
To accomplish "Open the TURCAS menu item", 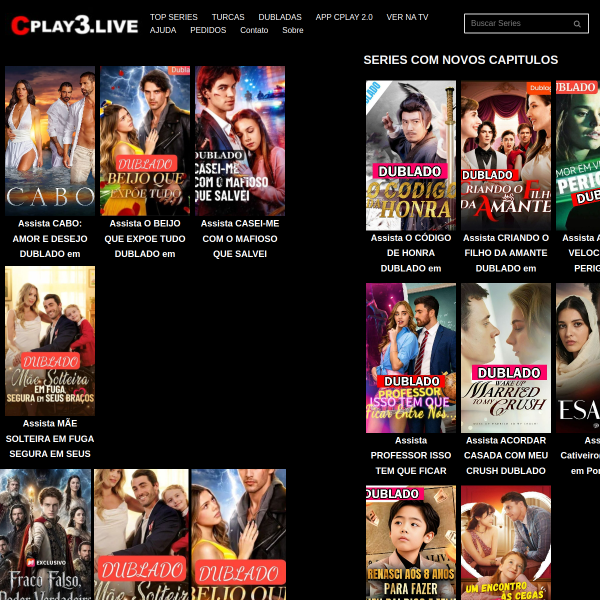I will point(228,17).
